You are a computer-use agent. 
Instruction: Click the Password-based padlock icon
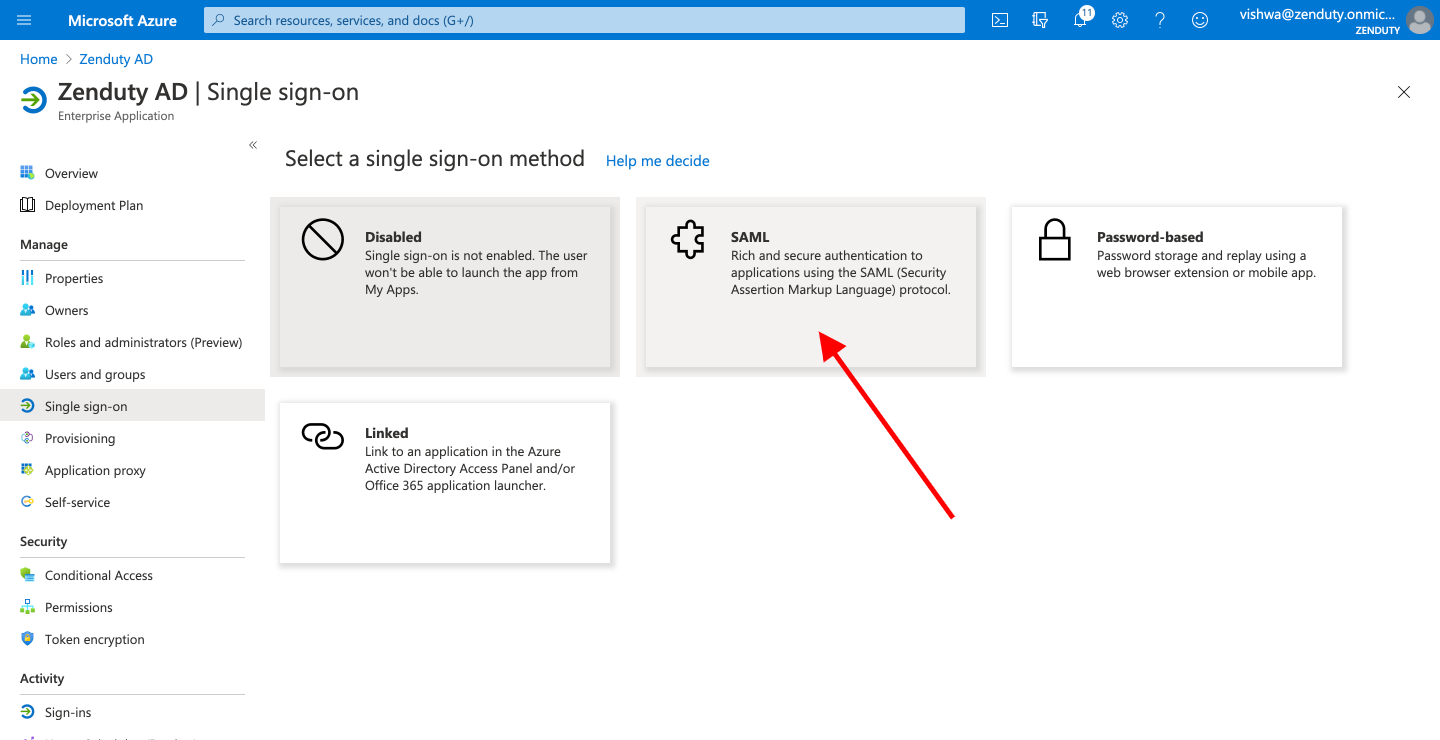click(x=1054, y=241)
